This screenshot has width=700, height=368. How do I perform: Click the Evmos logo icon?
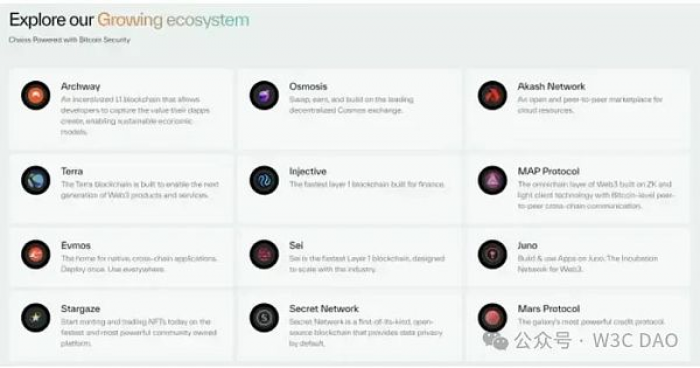(36, 254)
